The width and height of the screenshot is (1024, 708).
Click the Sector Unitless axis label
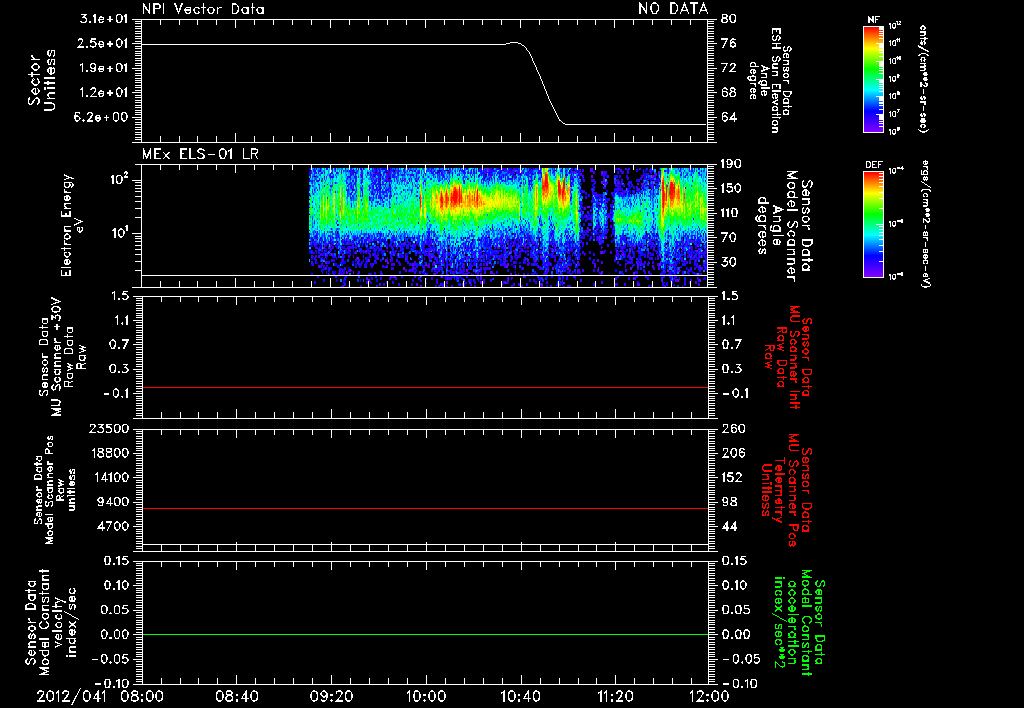point(42,80)
